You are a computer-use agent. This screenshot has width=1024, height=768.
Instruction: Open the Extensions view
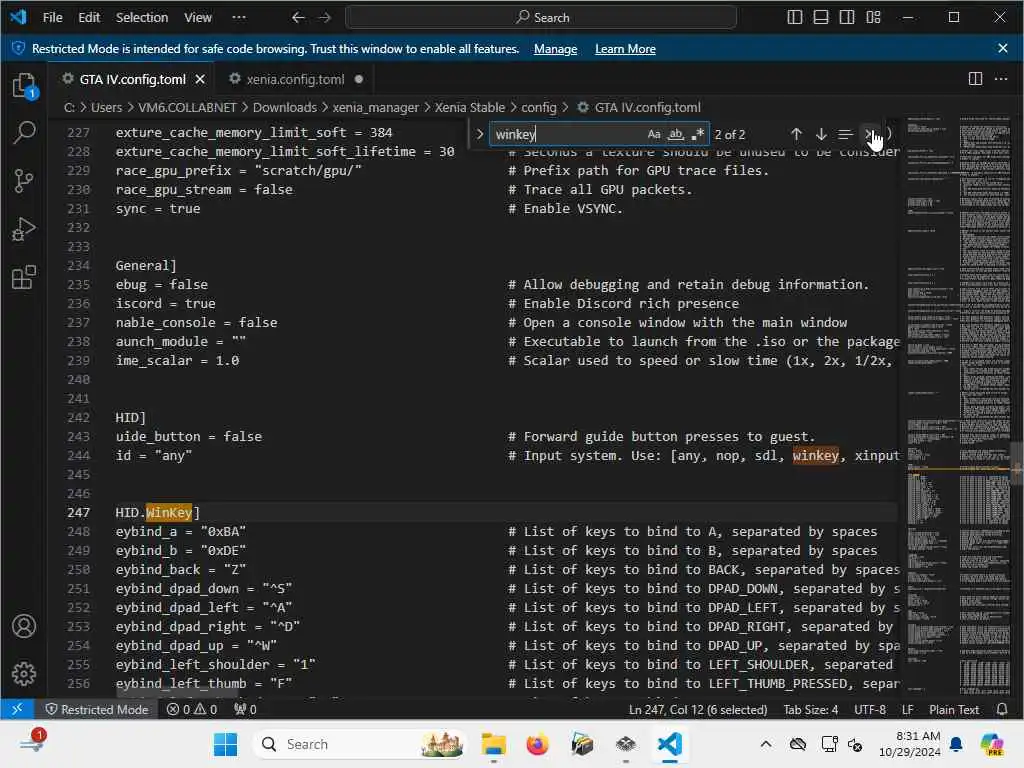(x=24, y=278)
